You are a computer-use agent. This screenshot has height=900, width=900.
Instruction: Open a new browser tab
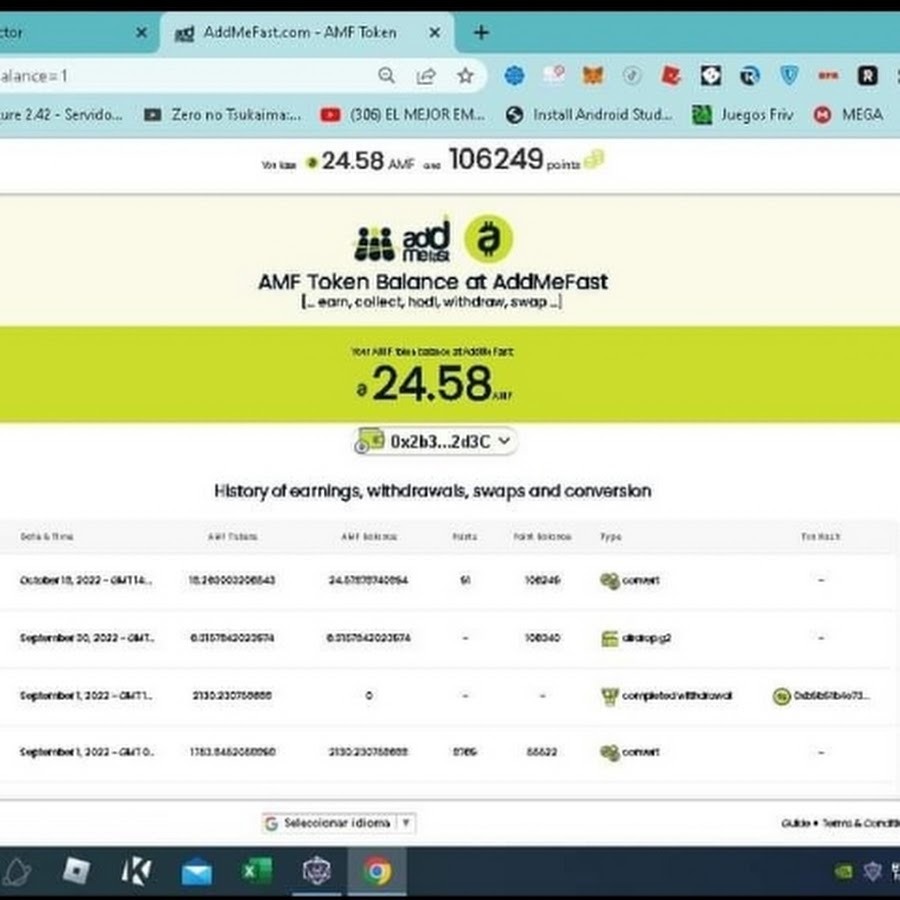[x=481, y=33]
